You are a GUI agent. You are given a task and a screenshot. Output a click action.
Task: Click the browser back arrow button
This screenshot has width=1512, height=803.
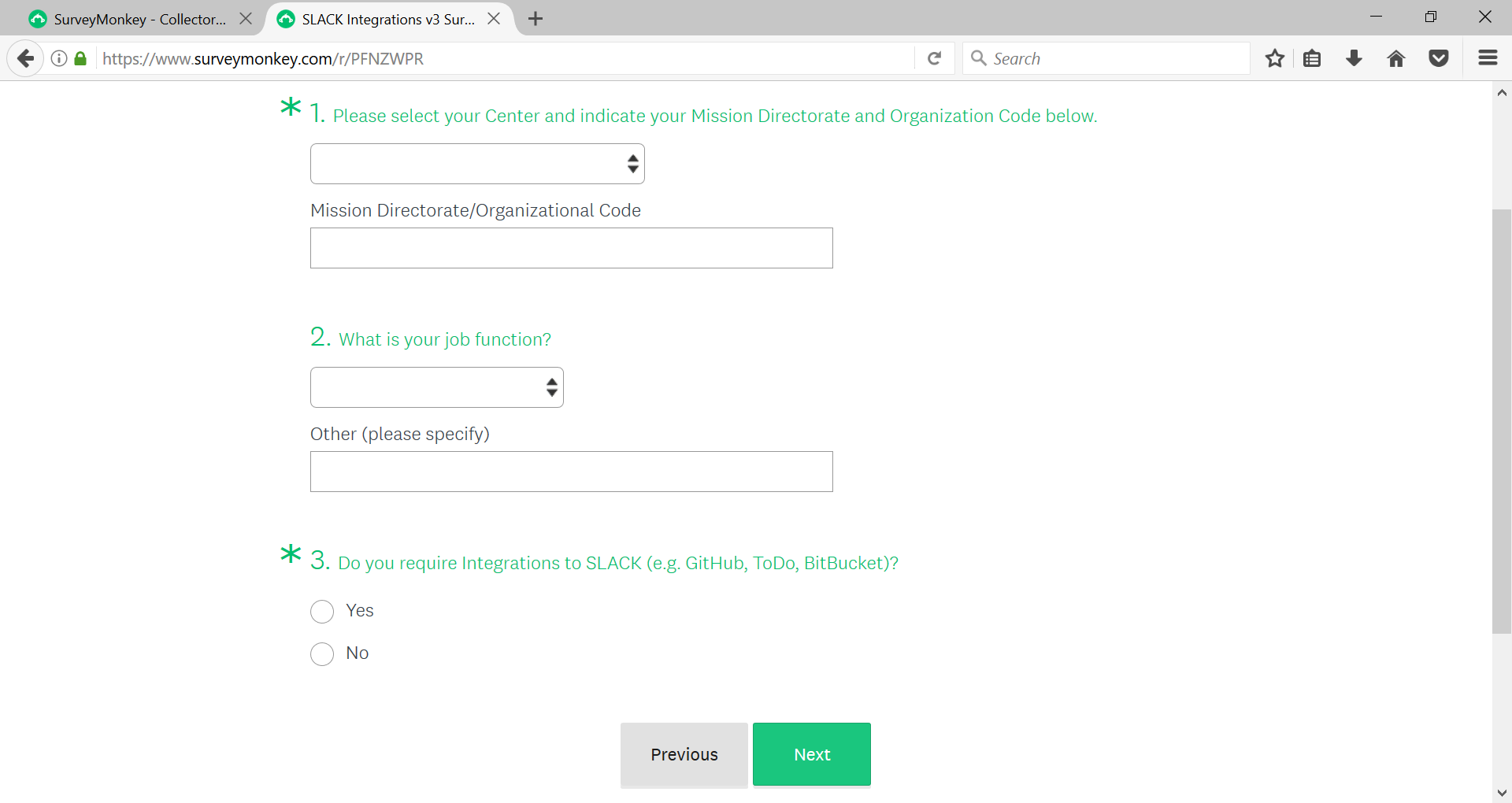coord(26,58)
